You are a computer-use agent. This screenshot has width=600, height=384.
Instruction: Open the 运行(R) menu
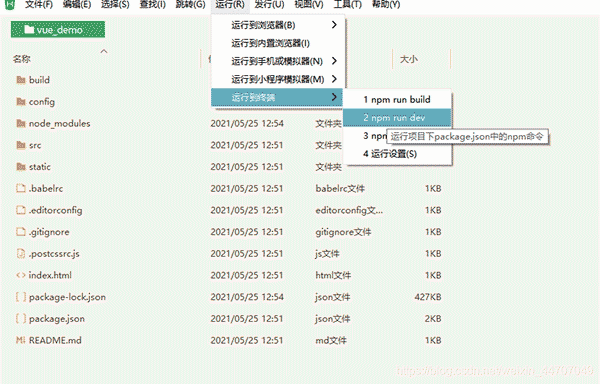click(x=230, y=5)
